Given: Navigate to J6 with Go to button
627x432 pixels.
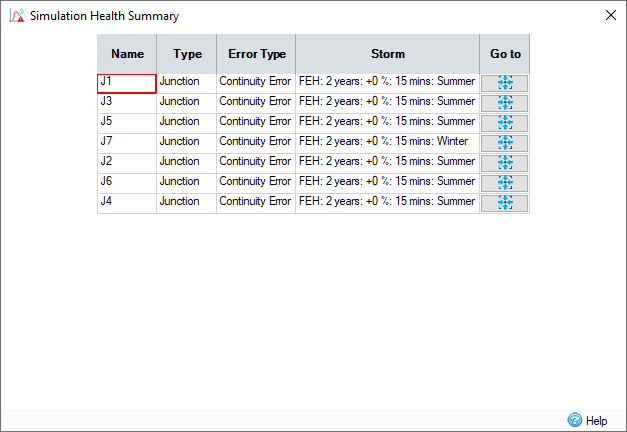Looking at the screenshot, I should [x=504, y=183].
